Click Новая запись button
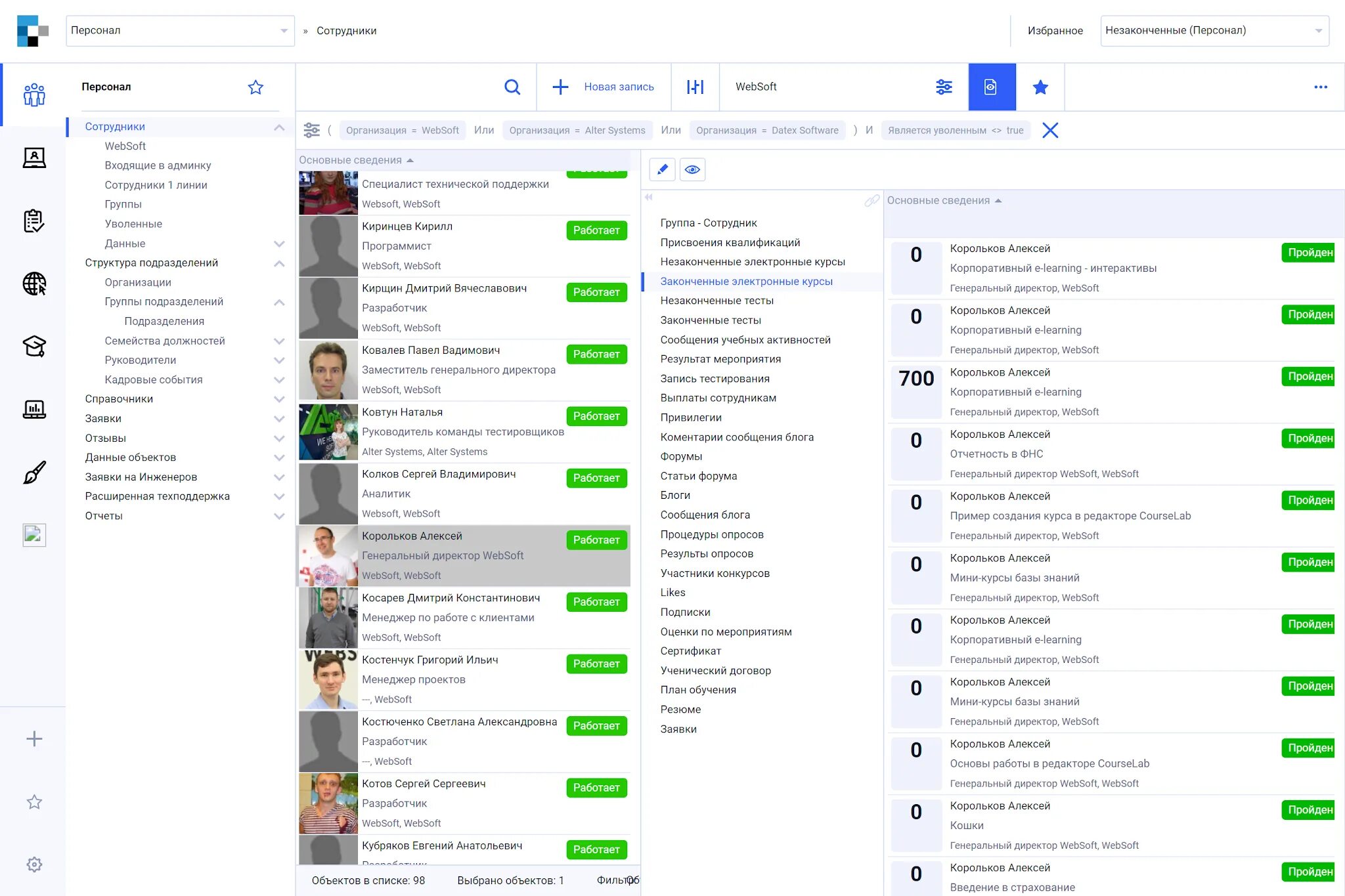This screenshot has height=896, width=1345. pyautogui.click(x=604, y=87)
